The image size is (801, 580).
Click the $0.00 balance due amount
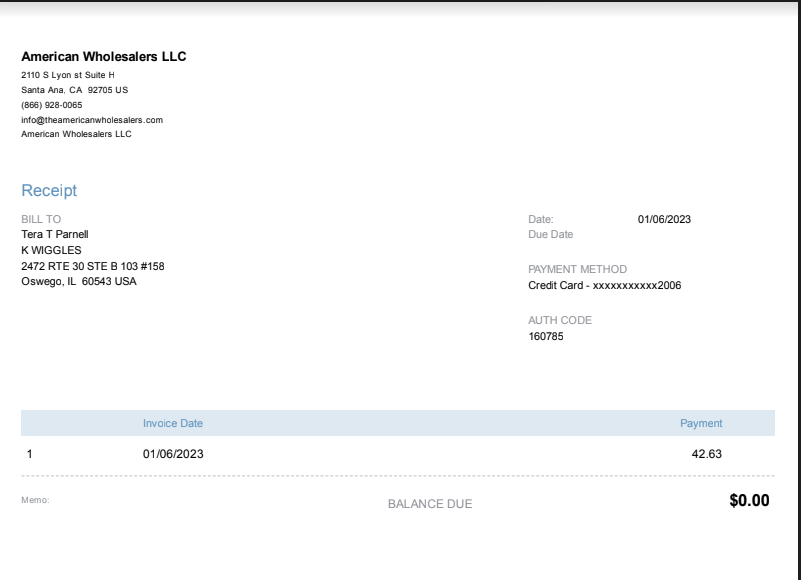(x=749, y=501)
